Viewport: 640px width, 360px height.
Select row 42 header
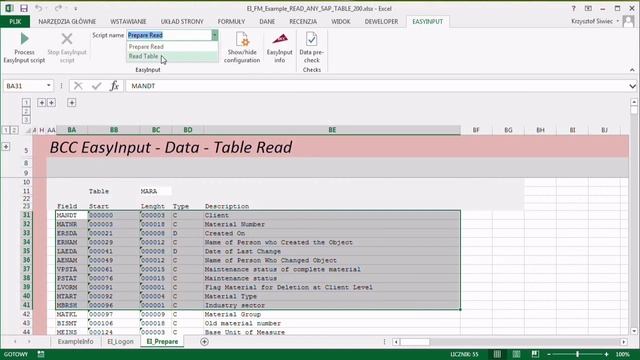26,314
